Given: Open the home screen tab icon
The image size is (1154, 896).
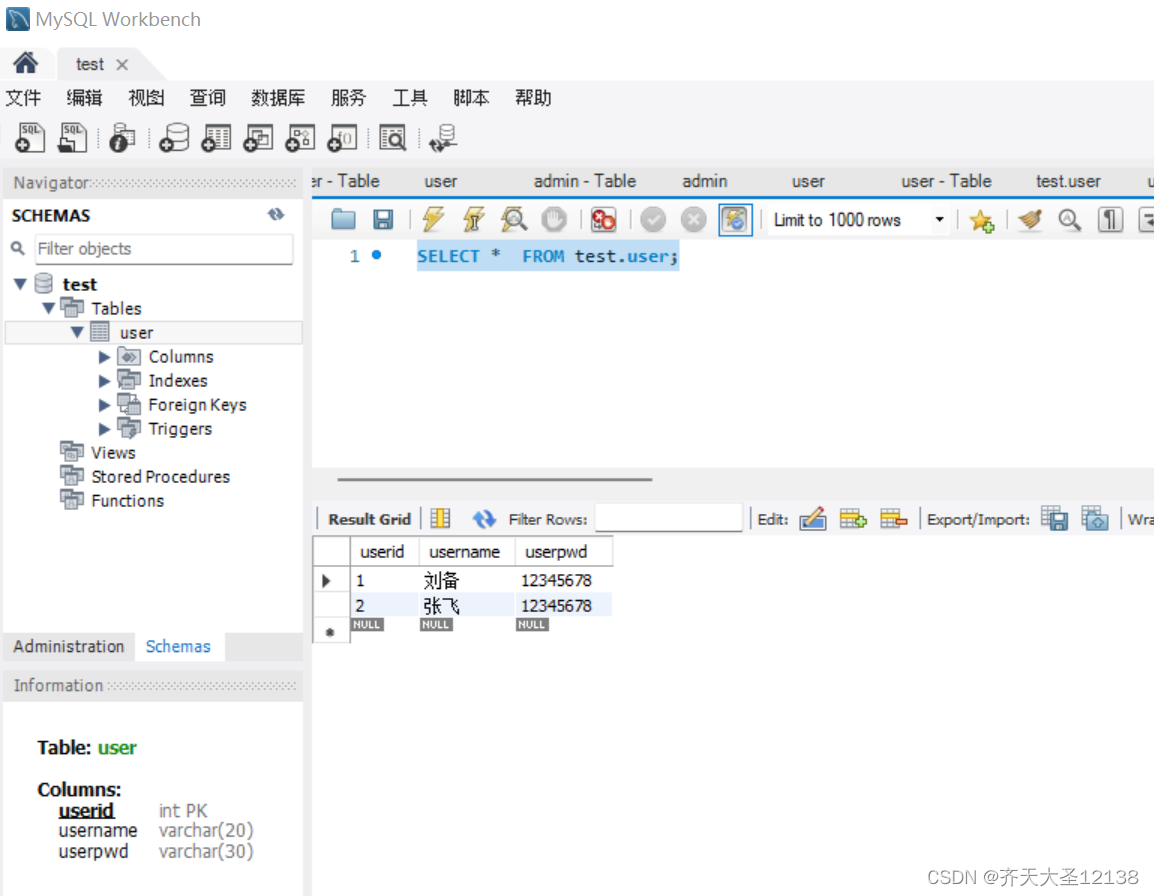Looking at the screenshot, I should click(x=25, y=63).
